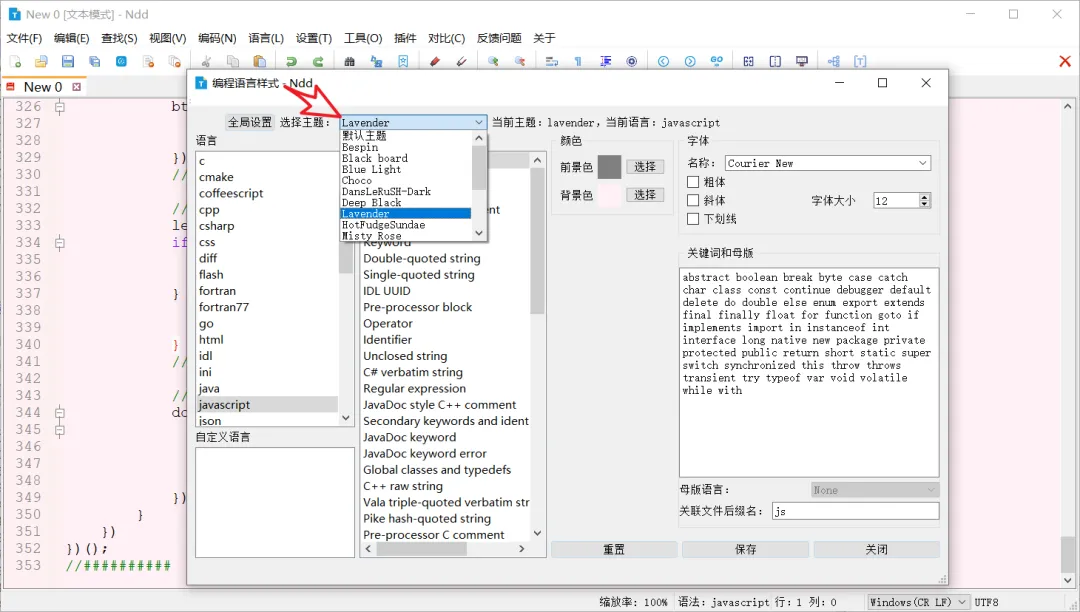Click 选择 next to 背景色
1080x612 pixels.
pos(645,195)
